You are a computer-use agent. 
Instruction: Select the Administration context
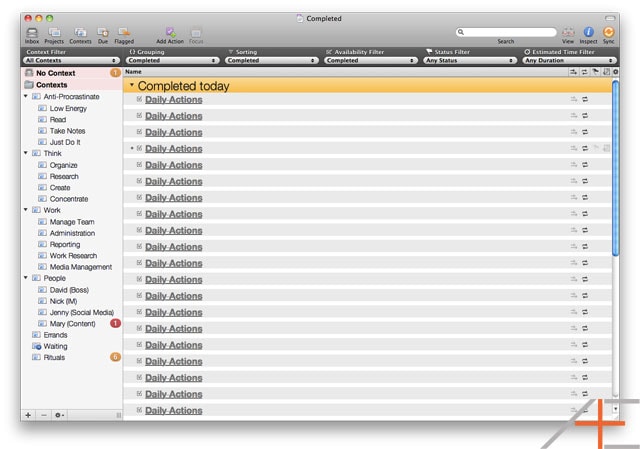(72, 233)
